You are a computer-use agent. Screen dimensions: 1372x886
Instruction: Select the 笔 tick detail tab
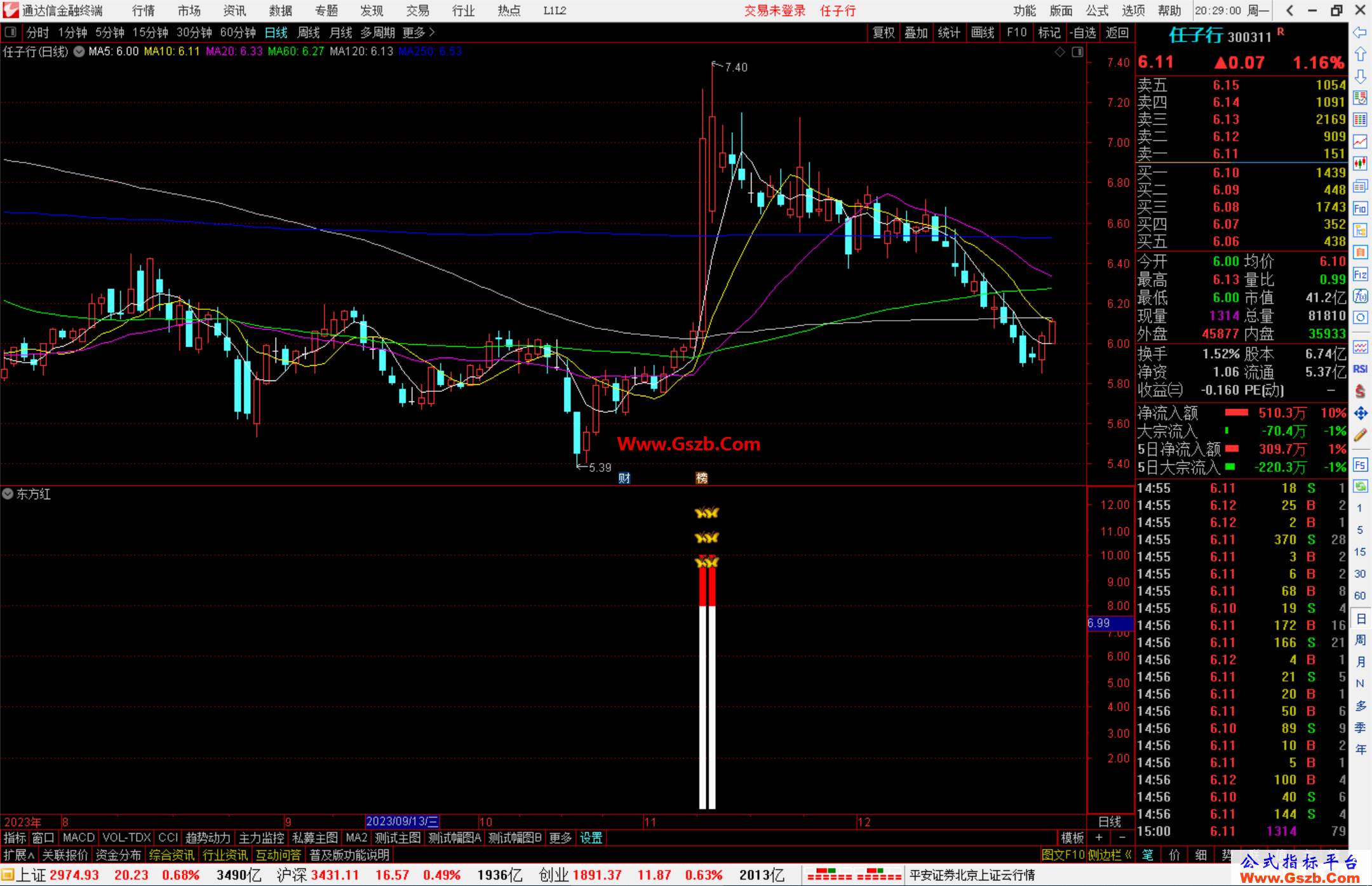[x=1148, y=856]
